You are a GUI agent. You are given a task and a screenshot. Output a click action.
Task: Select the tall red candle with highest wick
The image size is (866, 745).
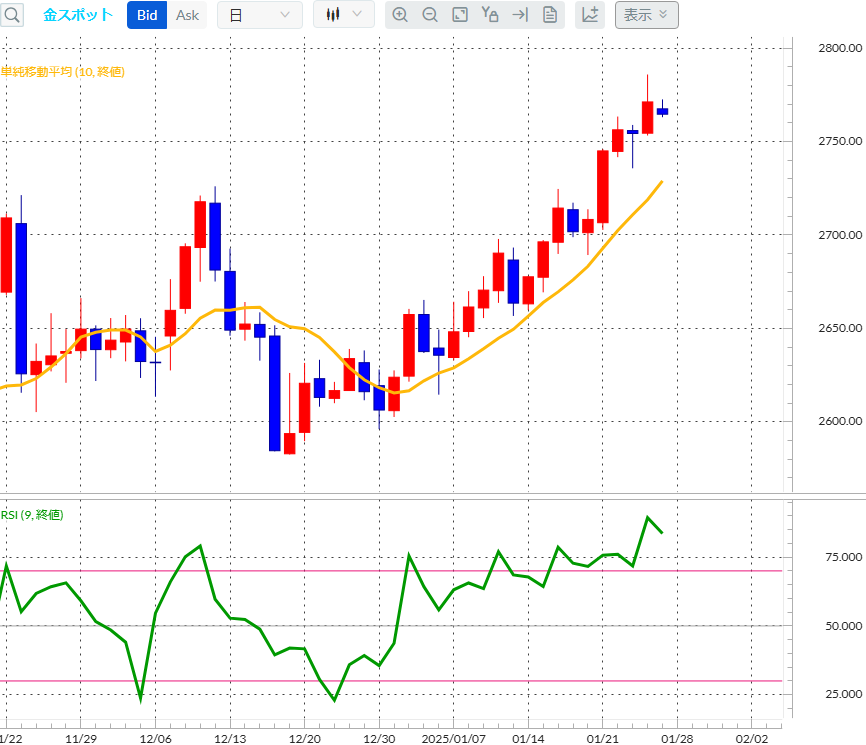647,117
